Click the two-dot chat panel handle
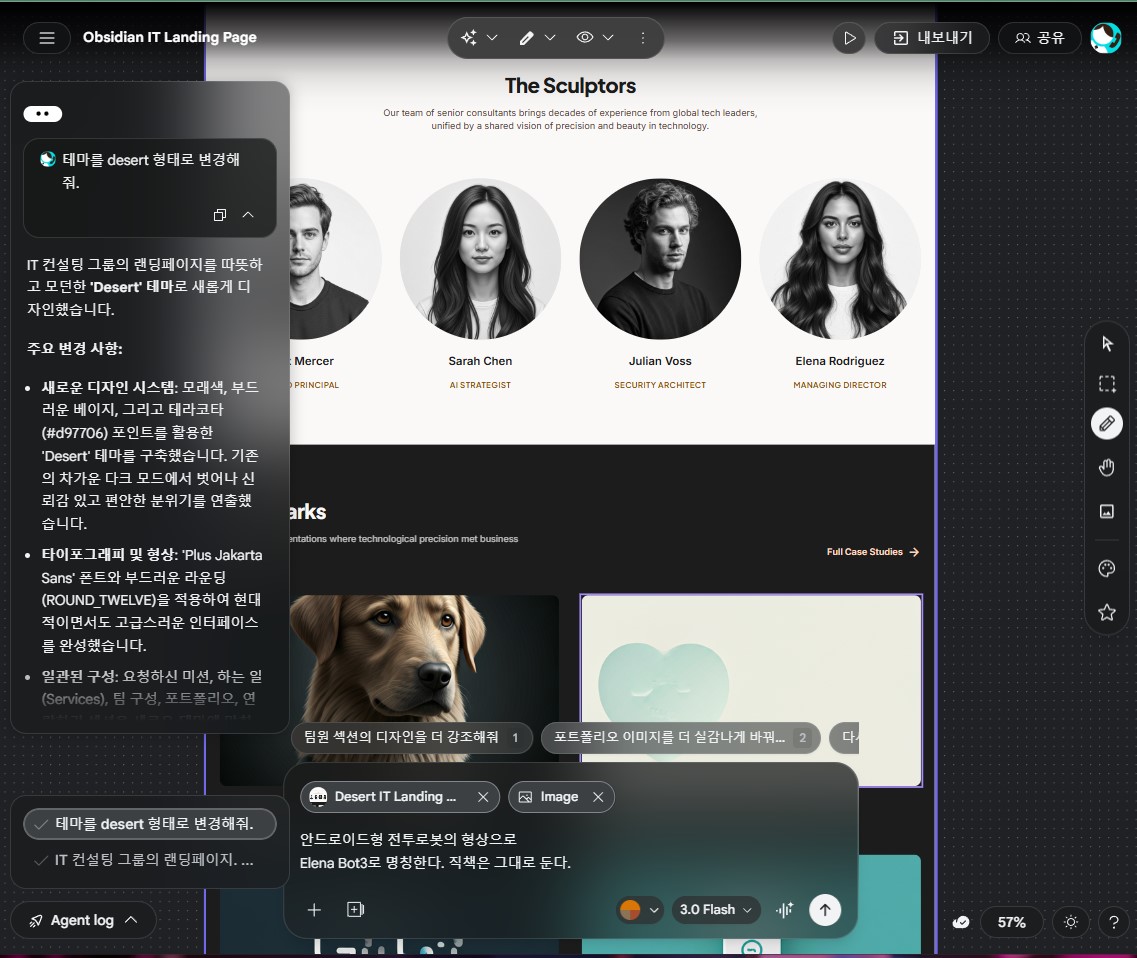Viewport: 1137px width, 958px height. click(43, 114)
